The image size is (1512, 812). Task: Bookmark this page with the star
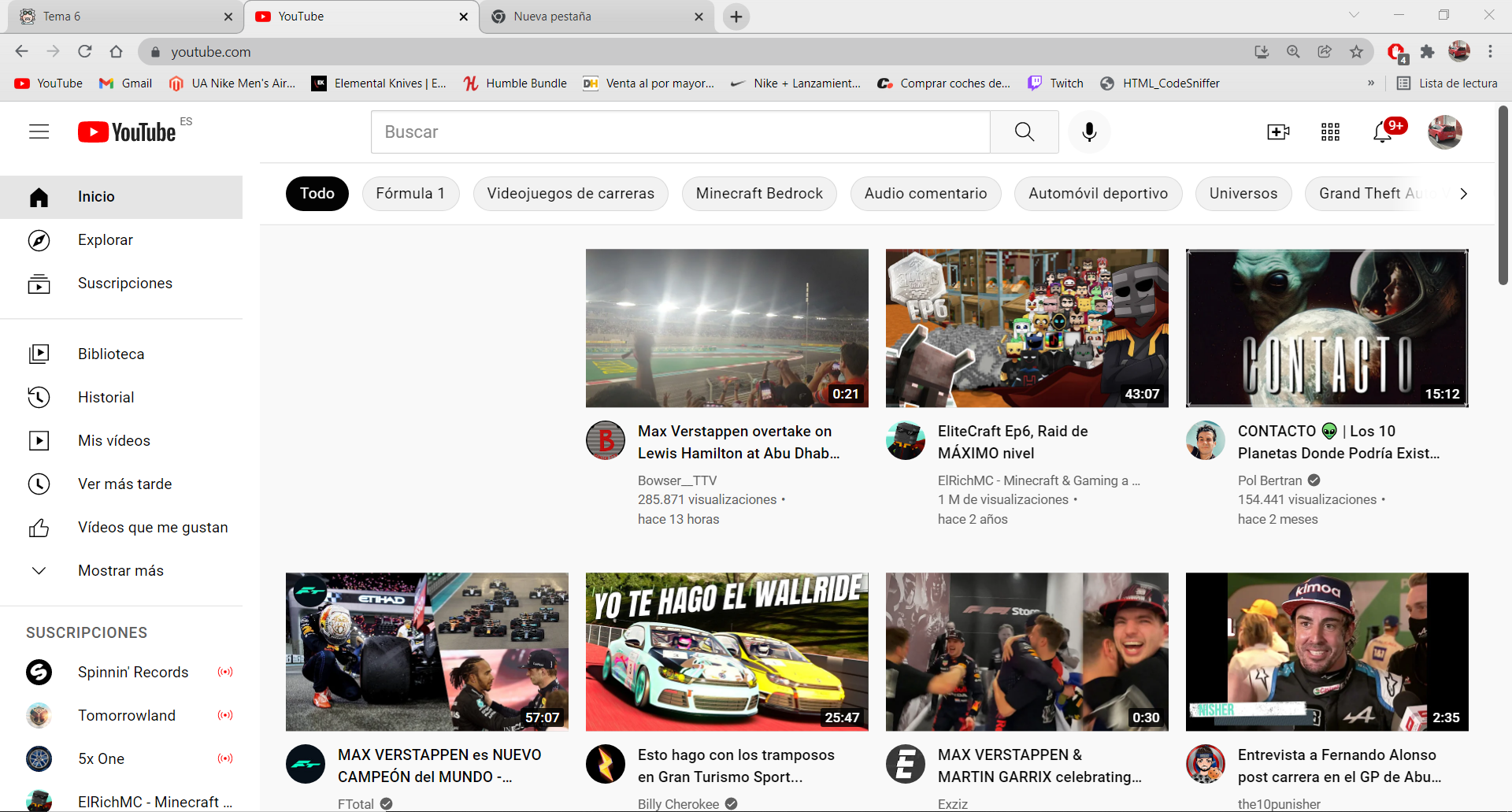1356,51
